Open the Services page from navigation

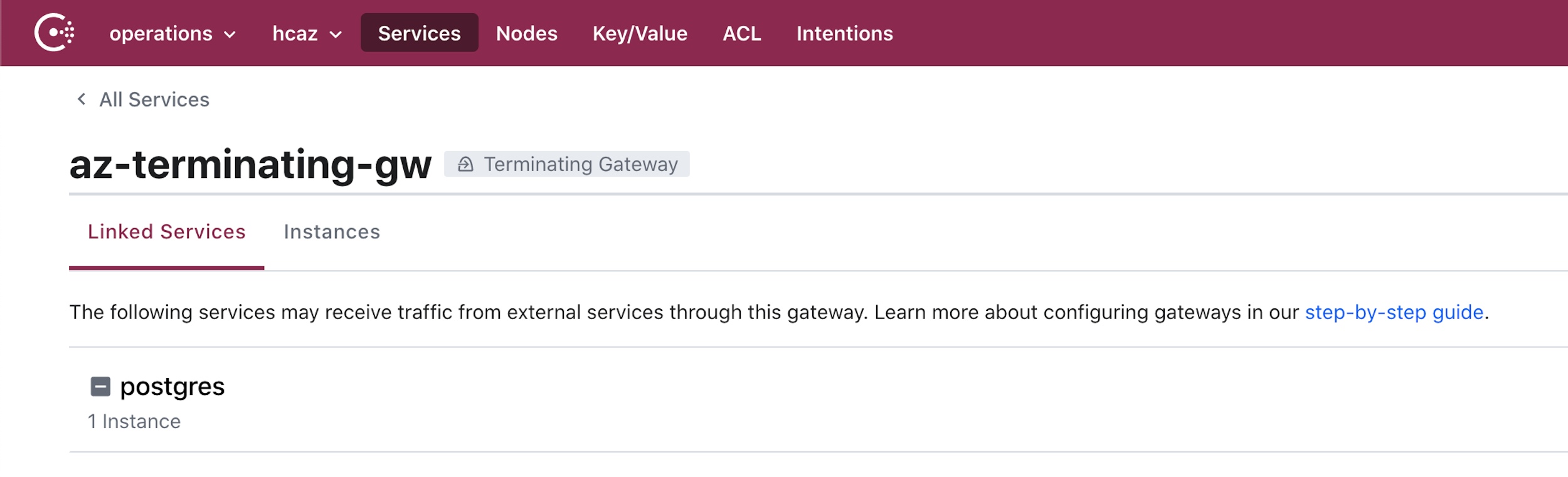click(x=419, y=33)
